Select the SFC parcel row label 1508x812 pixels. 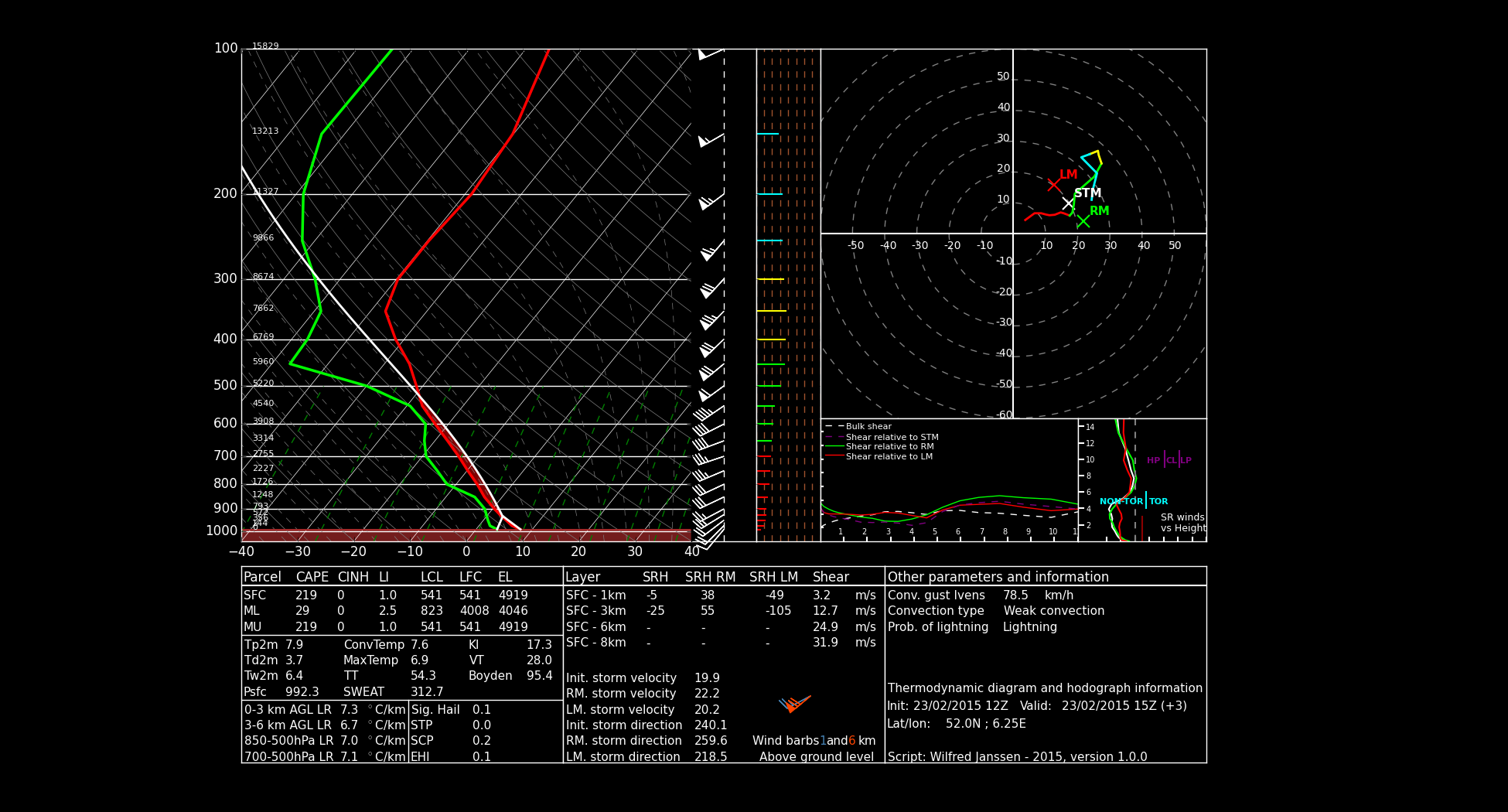pos(254,595)
